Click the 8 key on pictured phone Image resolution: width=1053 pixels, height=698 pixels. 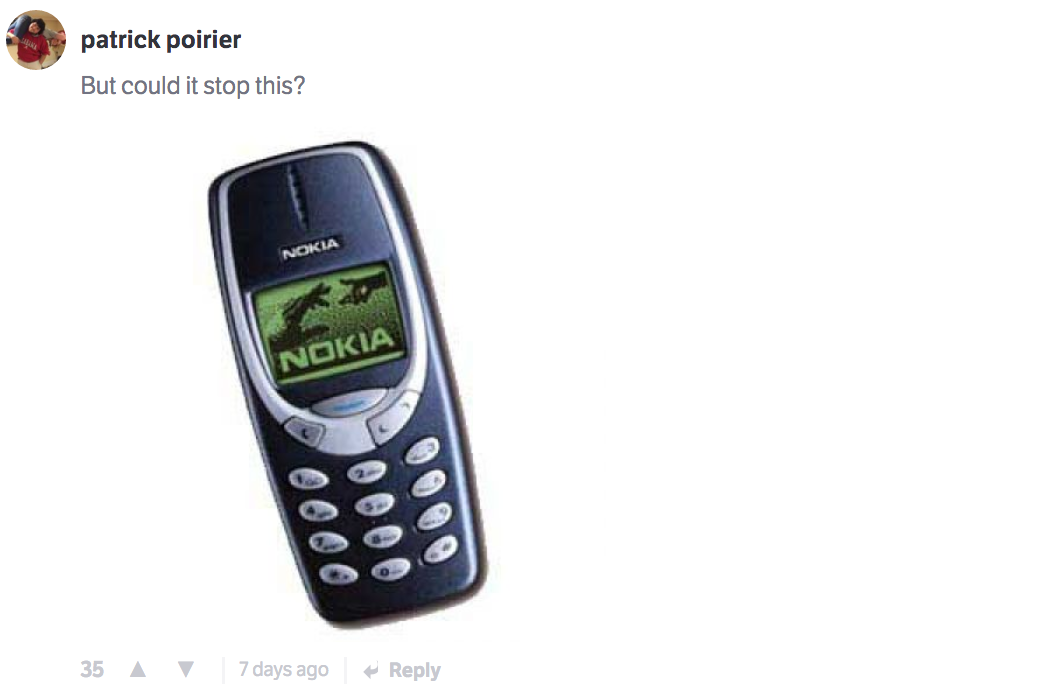382,537
